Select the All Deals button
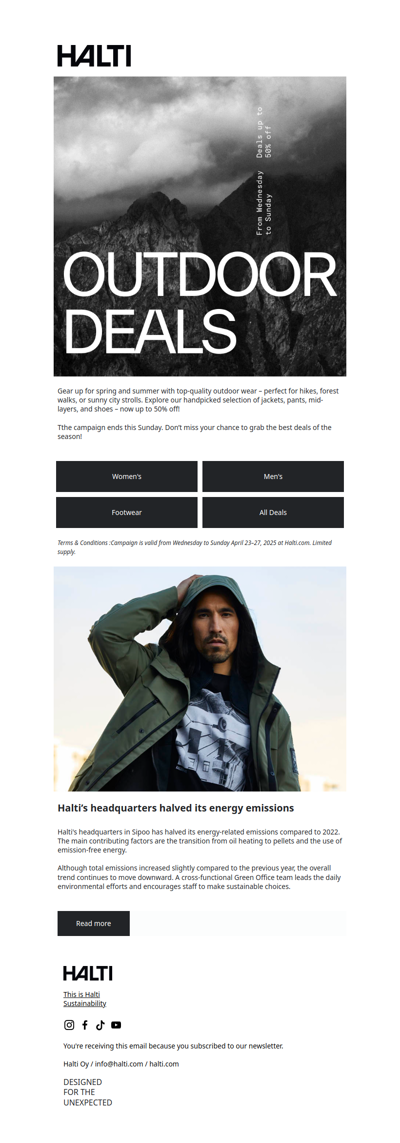 pos(273,512)
